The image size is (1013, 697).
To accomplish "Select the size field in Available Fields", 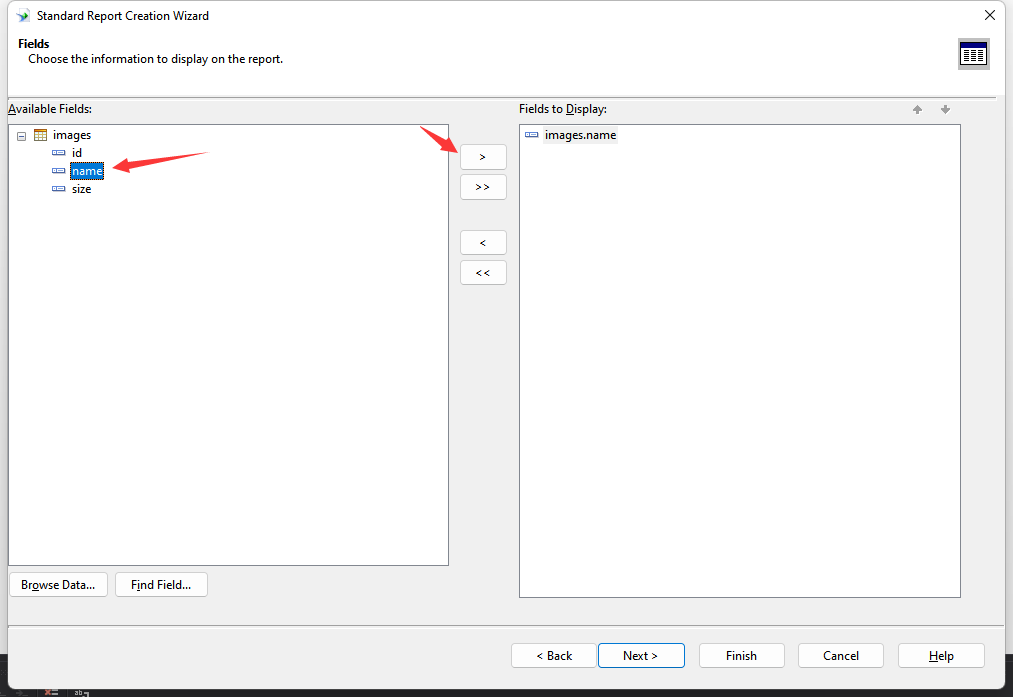I will [x=81, y=189].
